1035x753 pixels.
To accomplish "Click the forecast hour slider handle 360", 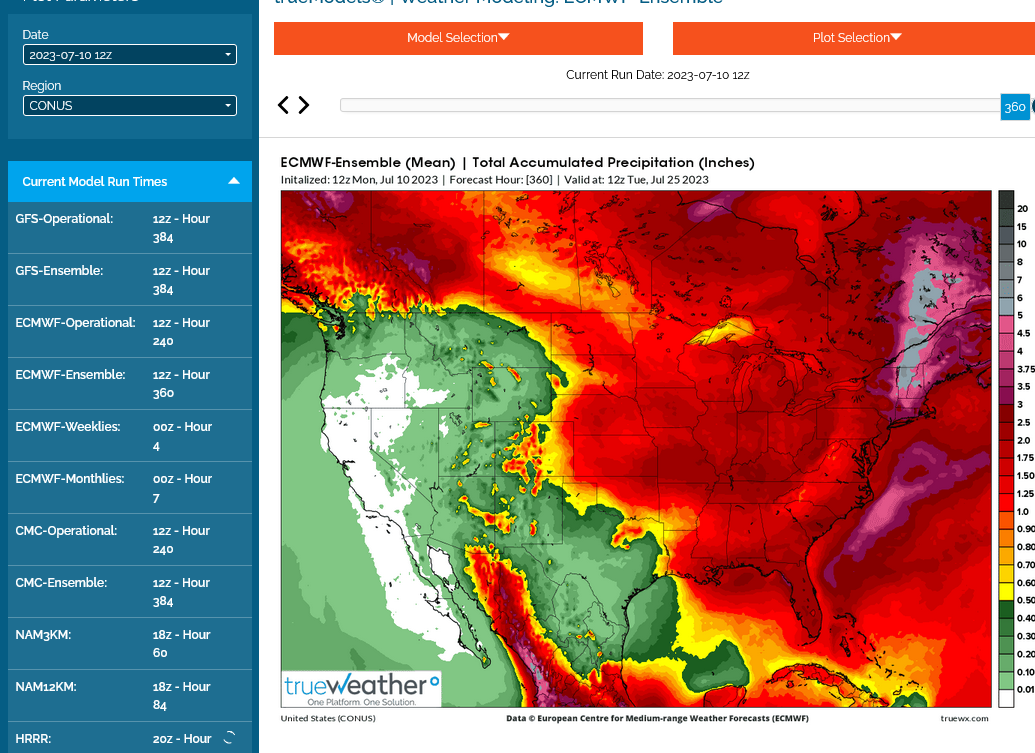I will click(1015, 107).
